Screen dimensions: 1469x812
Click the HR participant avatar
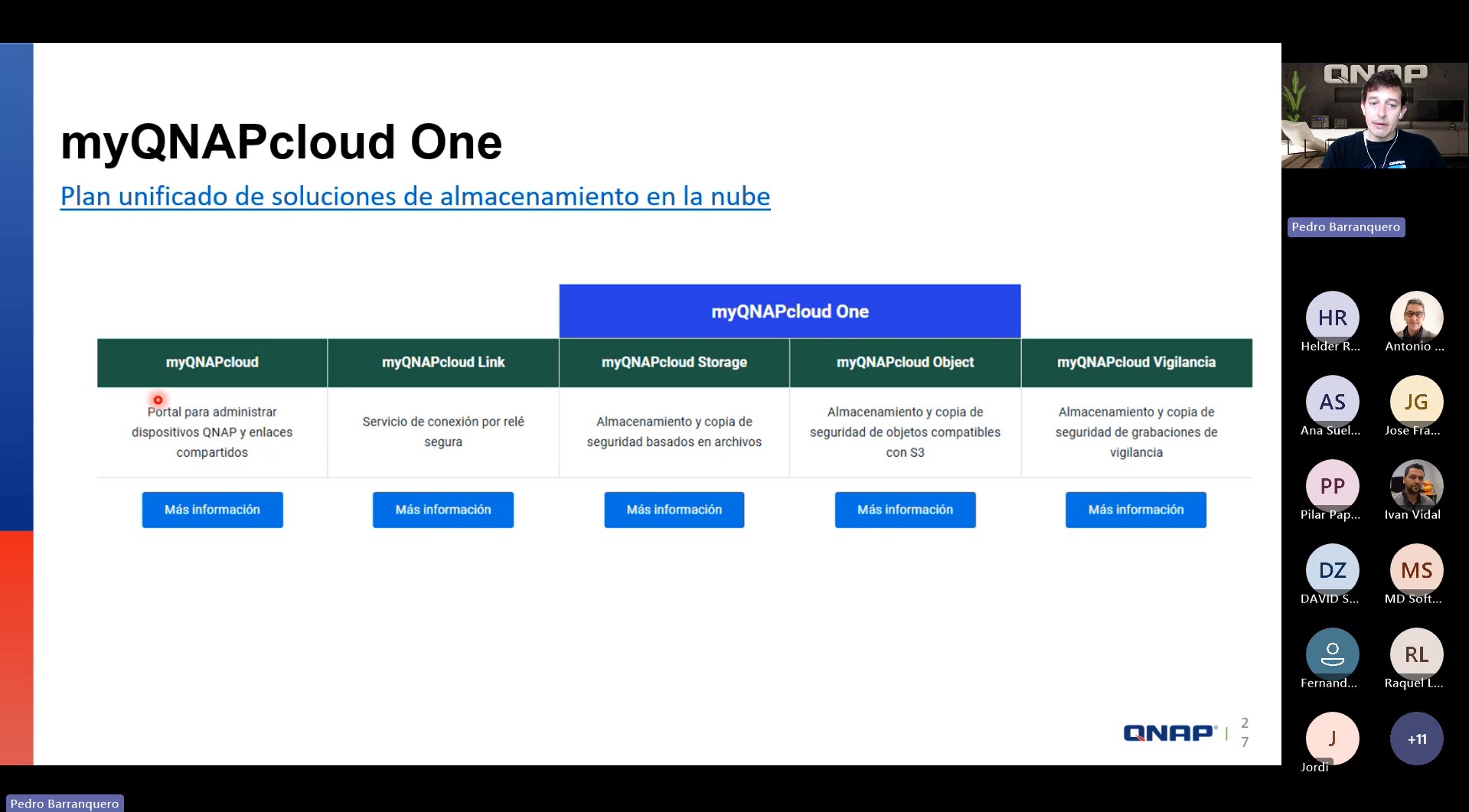point(1332,318)
